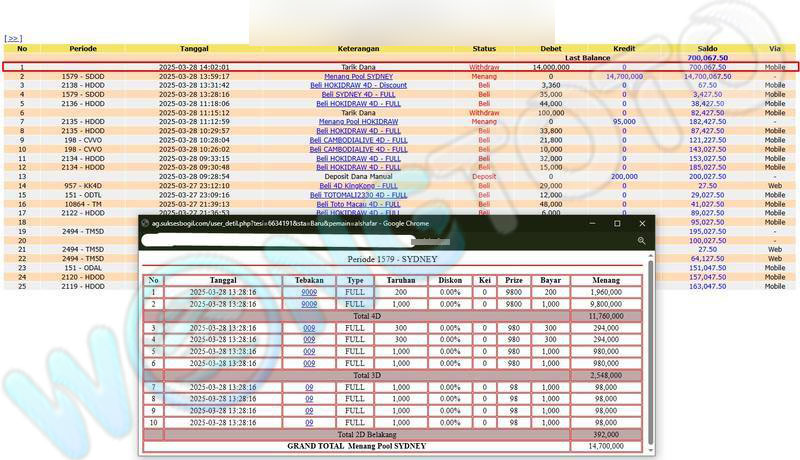Click 009 tebakan link in popup row 5
The width and height of the screenshot is (800, 460).
click(309, 351)
